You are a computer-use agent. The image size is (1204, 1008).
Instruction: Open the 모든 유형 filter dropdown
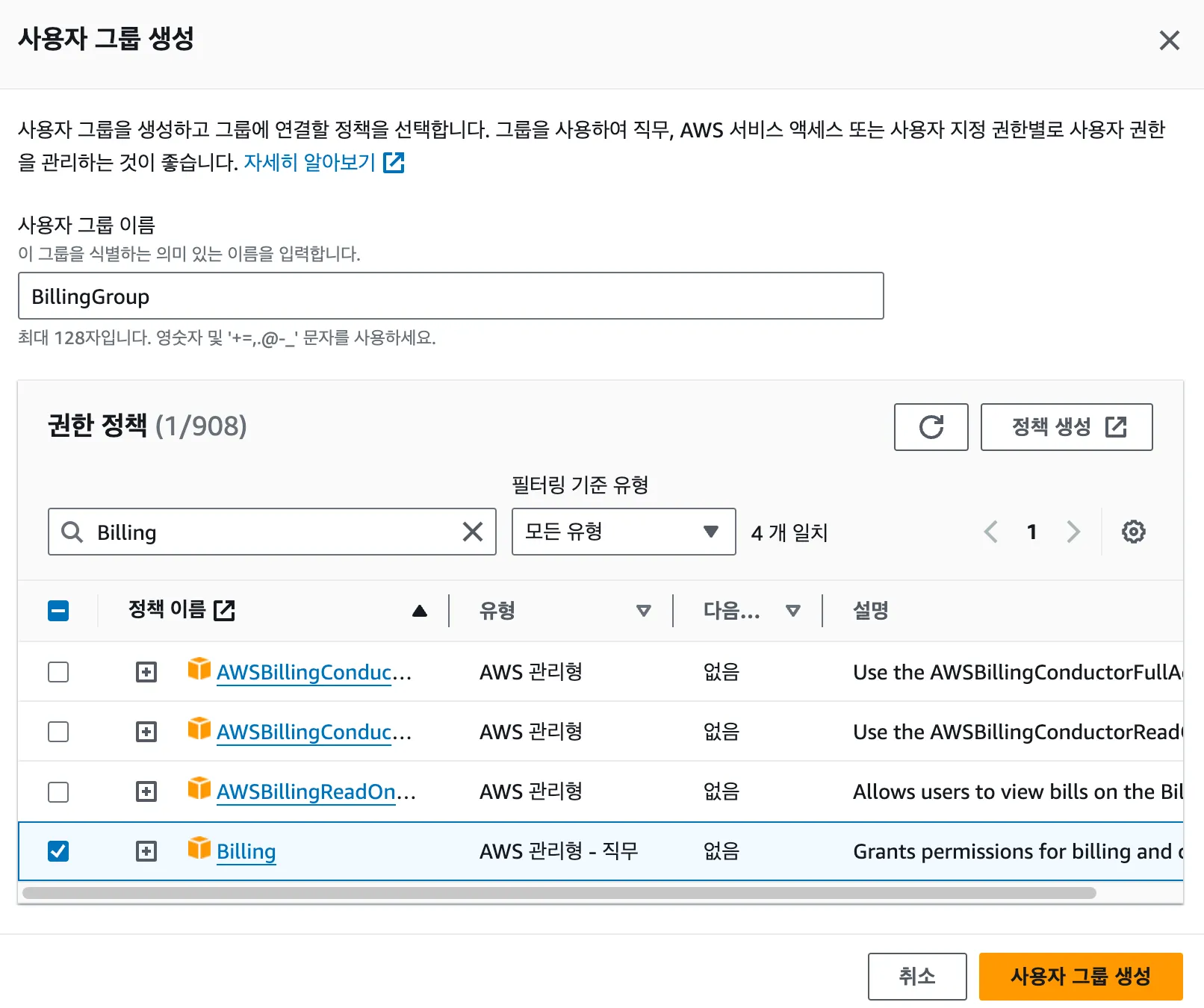point(623,532)
